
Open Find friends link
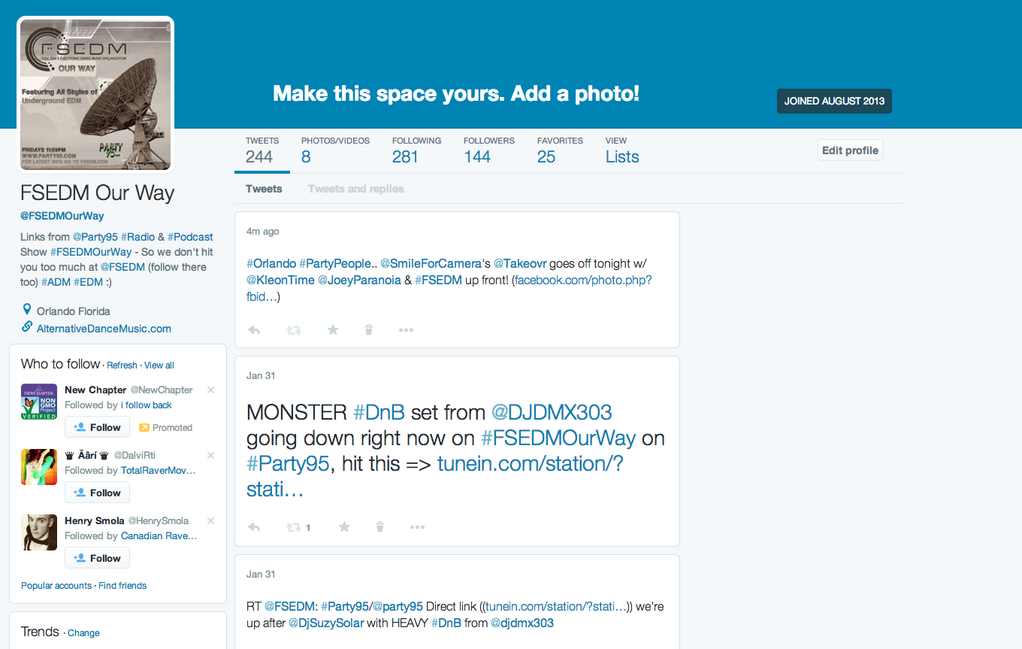[x=123, y=586]
